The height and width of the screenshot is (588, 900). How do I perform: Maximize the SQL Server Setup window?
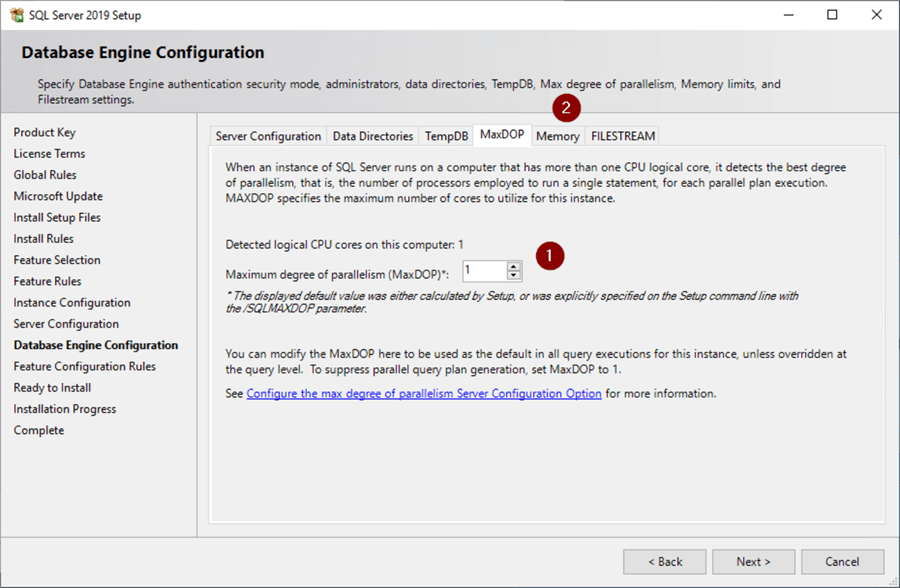832,15
